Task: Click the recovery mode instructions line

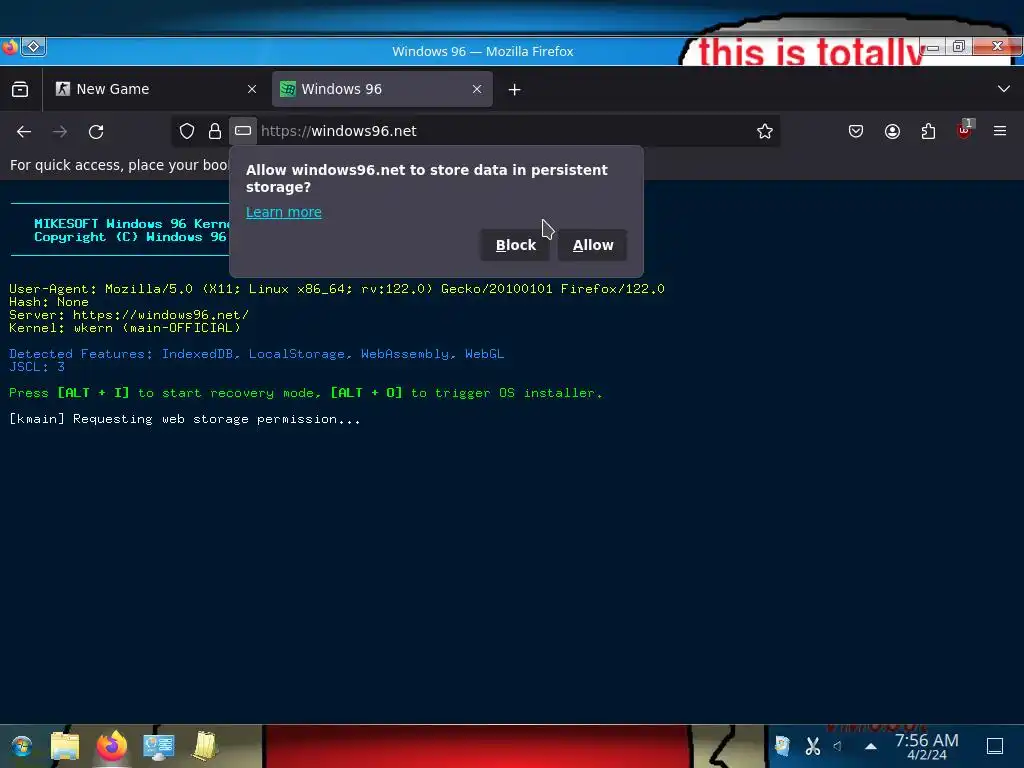Action: [306, 393]
